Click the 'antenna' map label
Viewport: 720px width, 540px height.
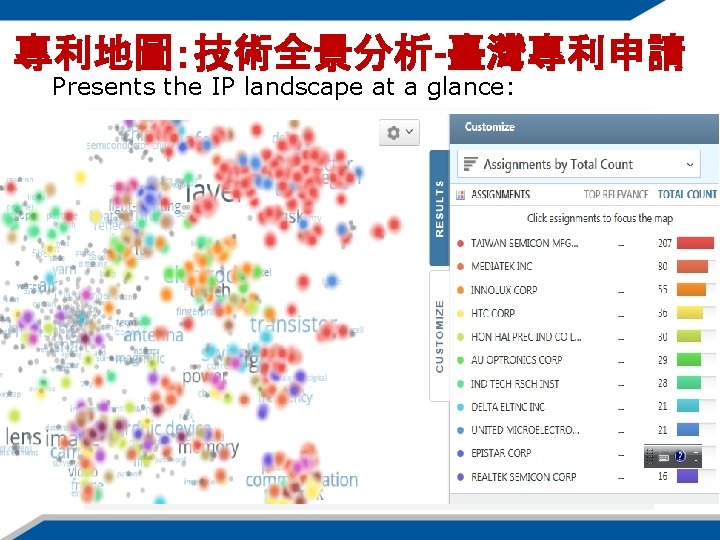[153, 336]
